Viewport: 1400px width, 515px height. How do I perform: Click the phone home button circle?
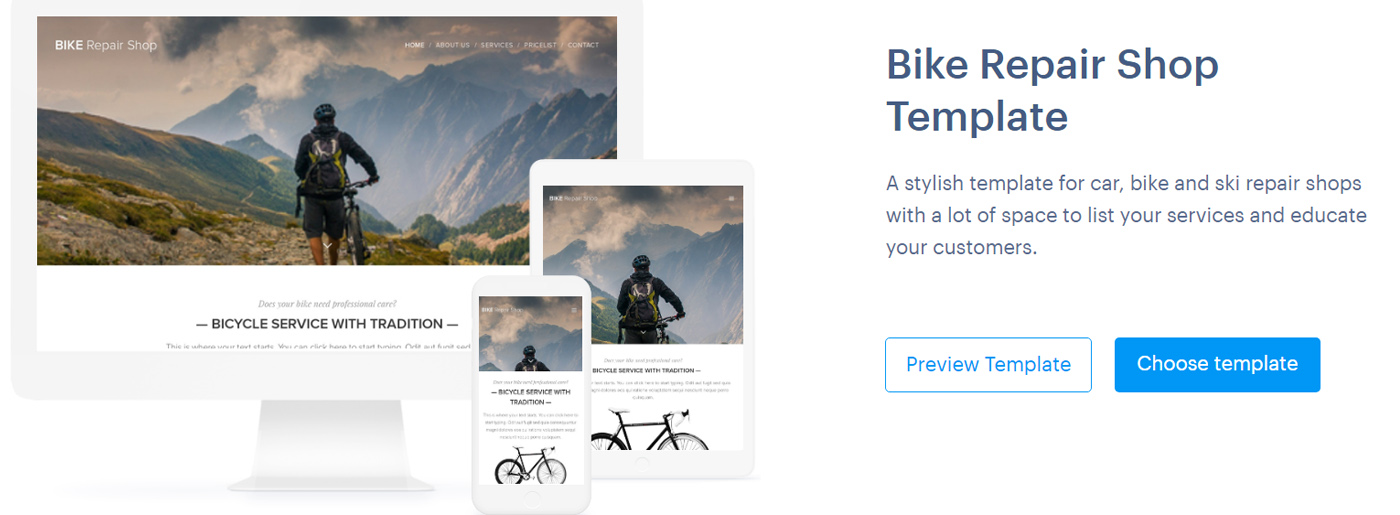531,500
